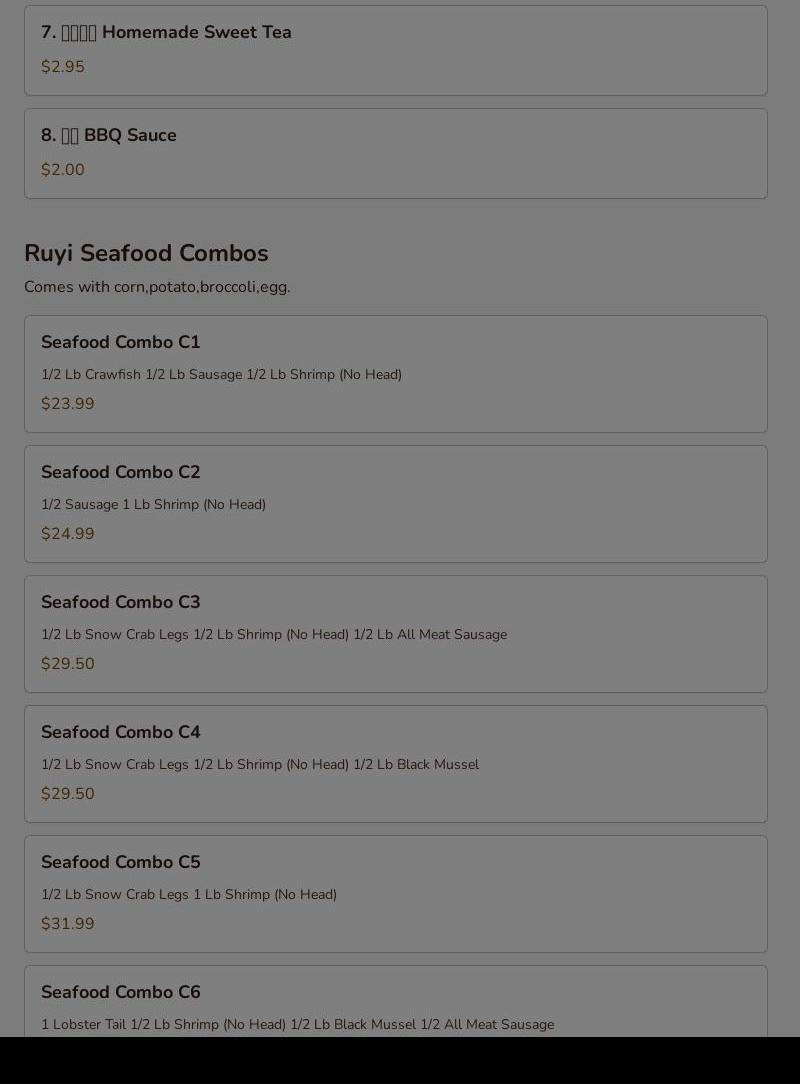Click the $29.50 price under Combo C3
800x1084 pixels.
tap(68, 664)
